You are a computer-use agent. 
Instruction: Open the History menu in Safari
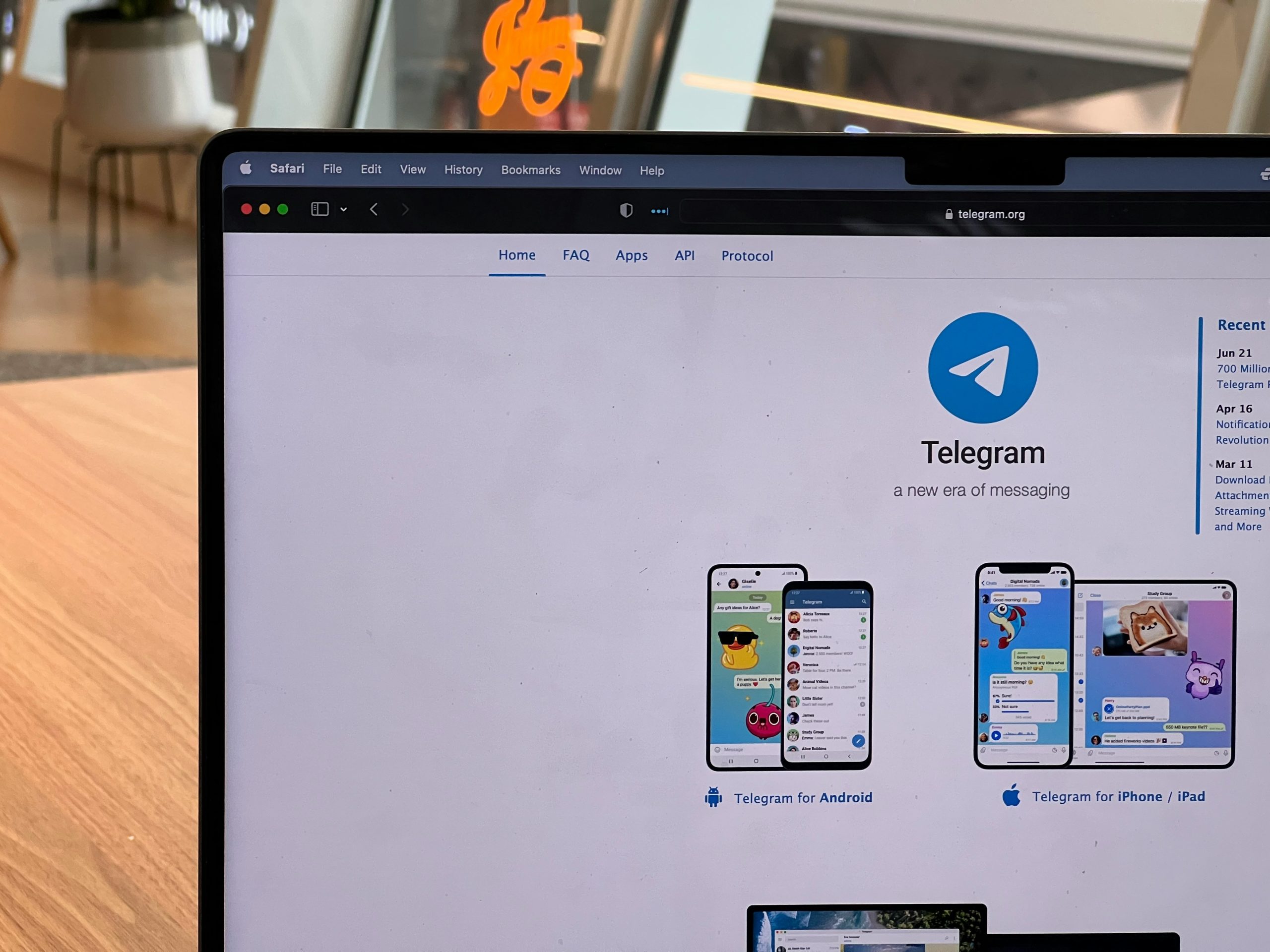pos(463,170)
